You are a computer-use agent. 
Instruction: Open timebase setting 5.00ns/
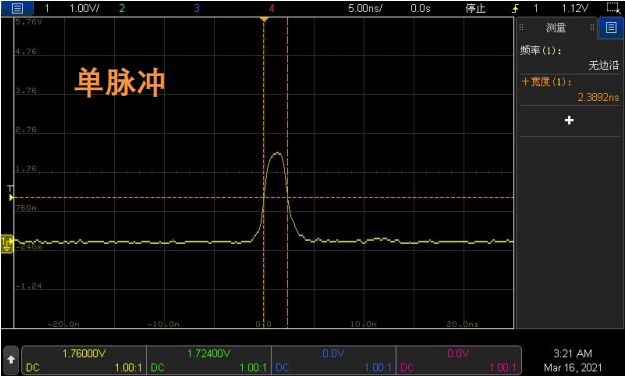(365, 8)
